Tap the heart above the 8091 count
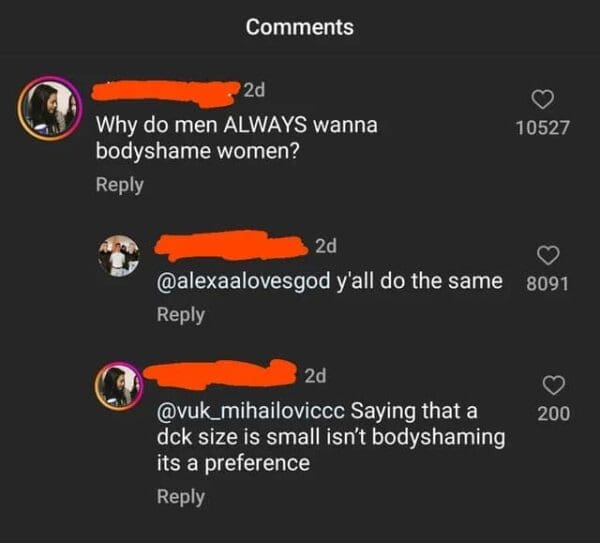Viewport: 600px width, 543px height. (547, 255)
